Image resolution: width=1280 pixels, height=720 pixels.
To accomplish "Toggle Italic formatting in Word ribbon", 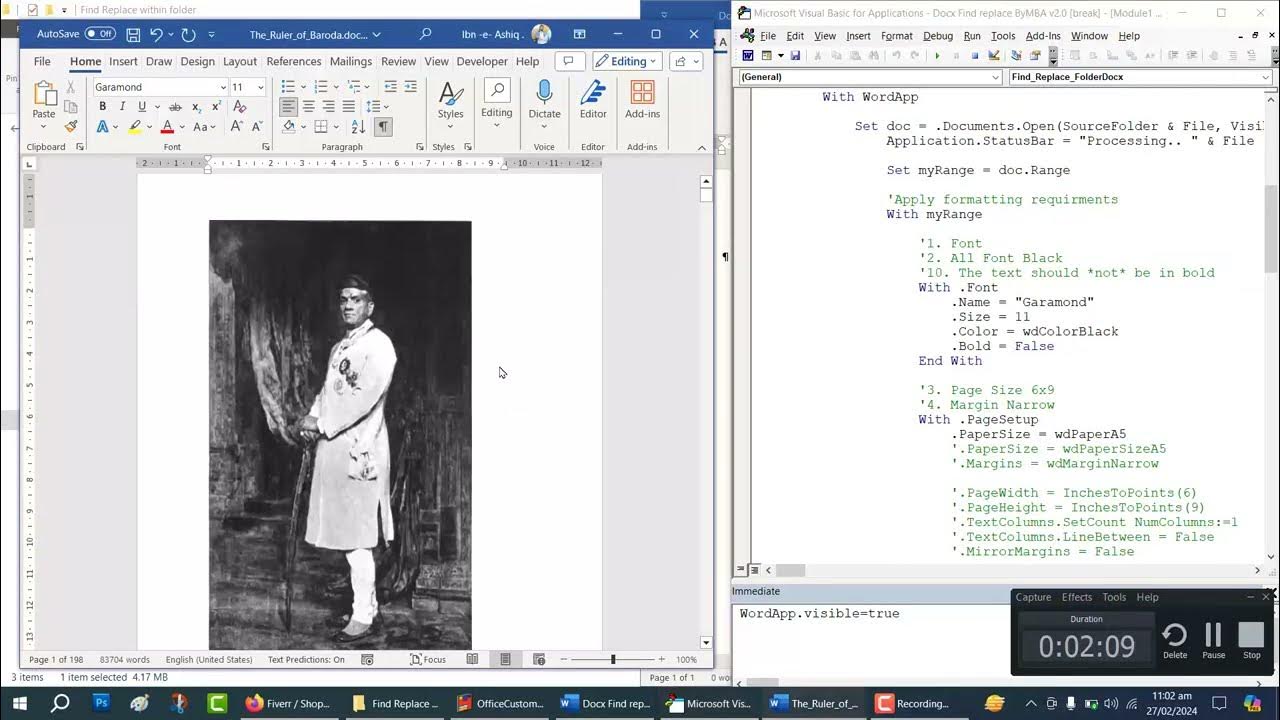I will (x=122, y=107).
